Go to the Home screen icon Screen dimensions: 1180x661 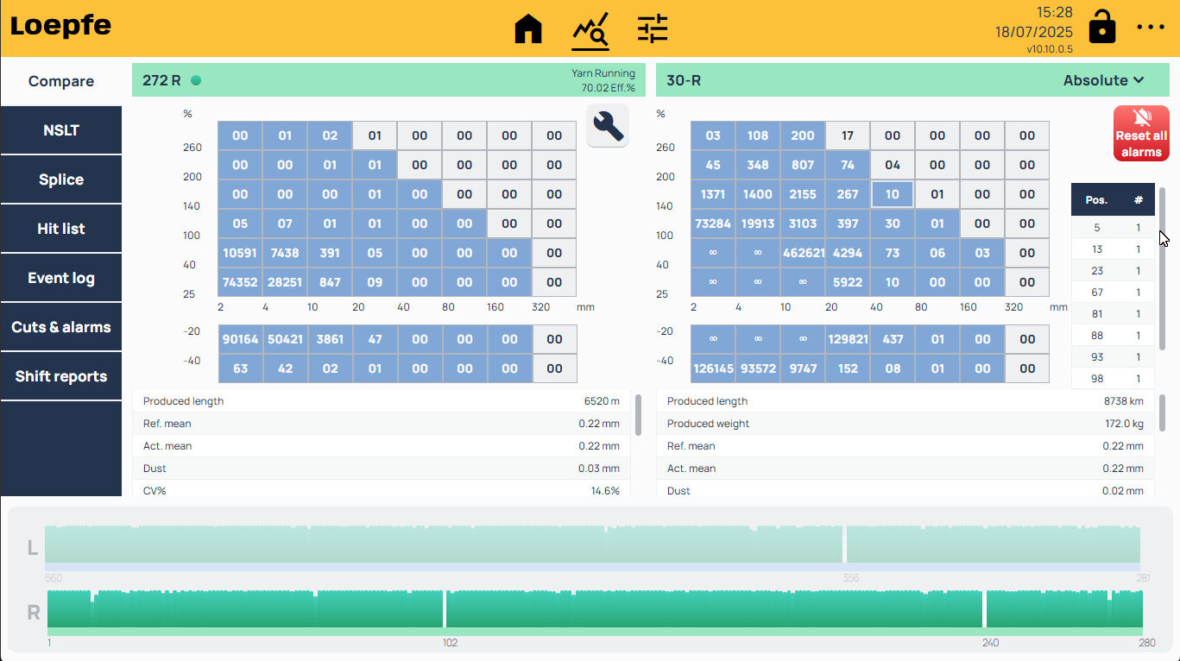coord(528,29)
